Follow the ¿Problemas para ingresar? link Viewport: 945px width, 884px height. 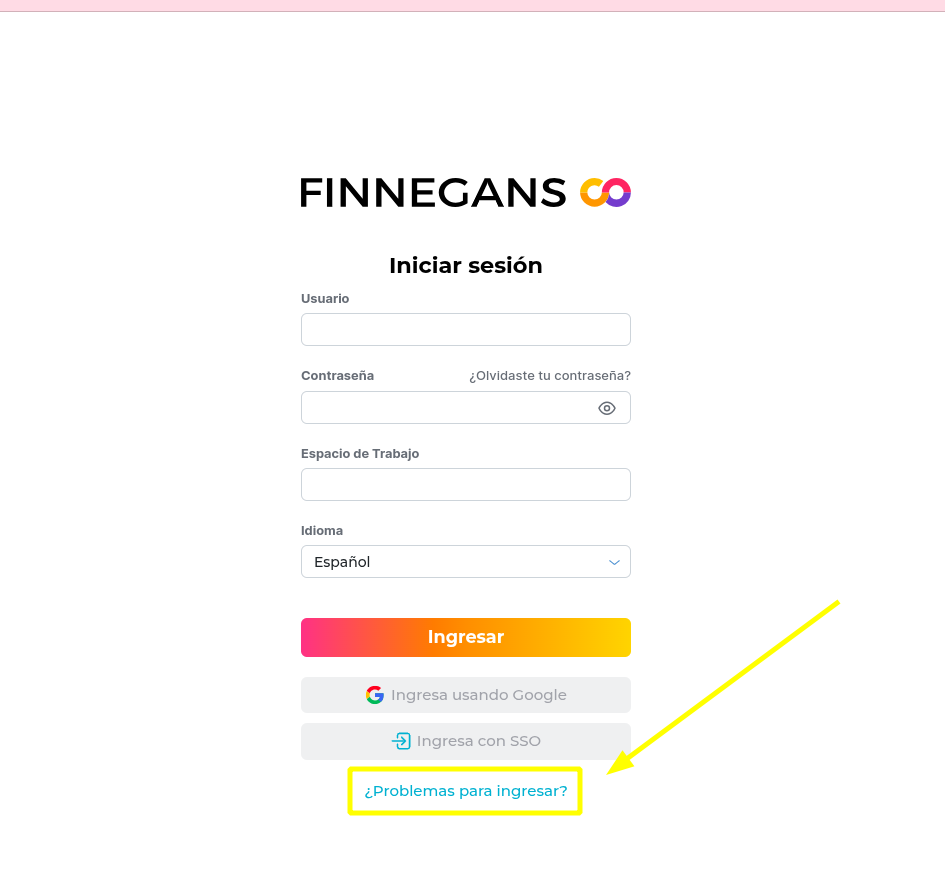[x=465, y=791]
